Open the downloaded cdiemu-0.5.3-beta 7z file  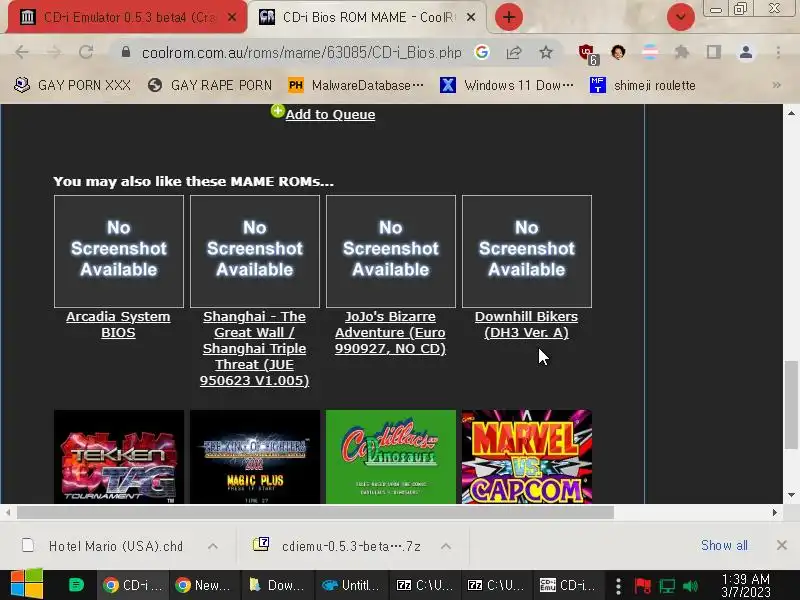click(338, 546)
